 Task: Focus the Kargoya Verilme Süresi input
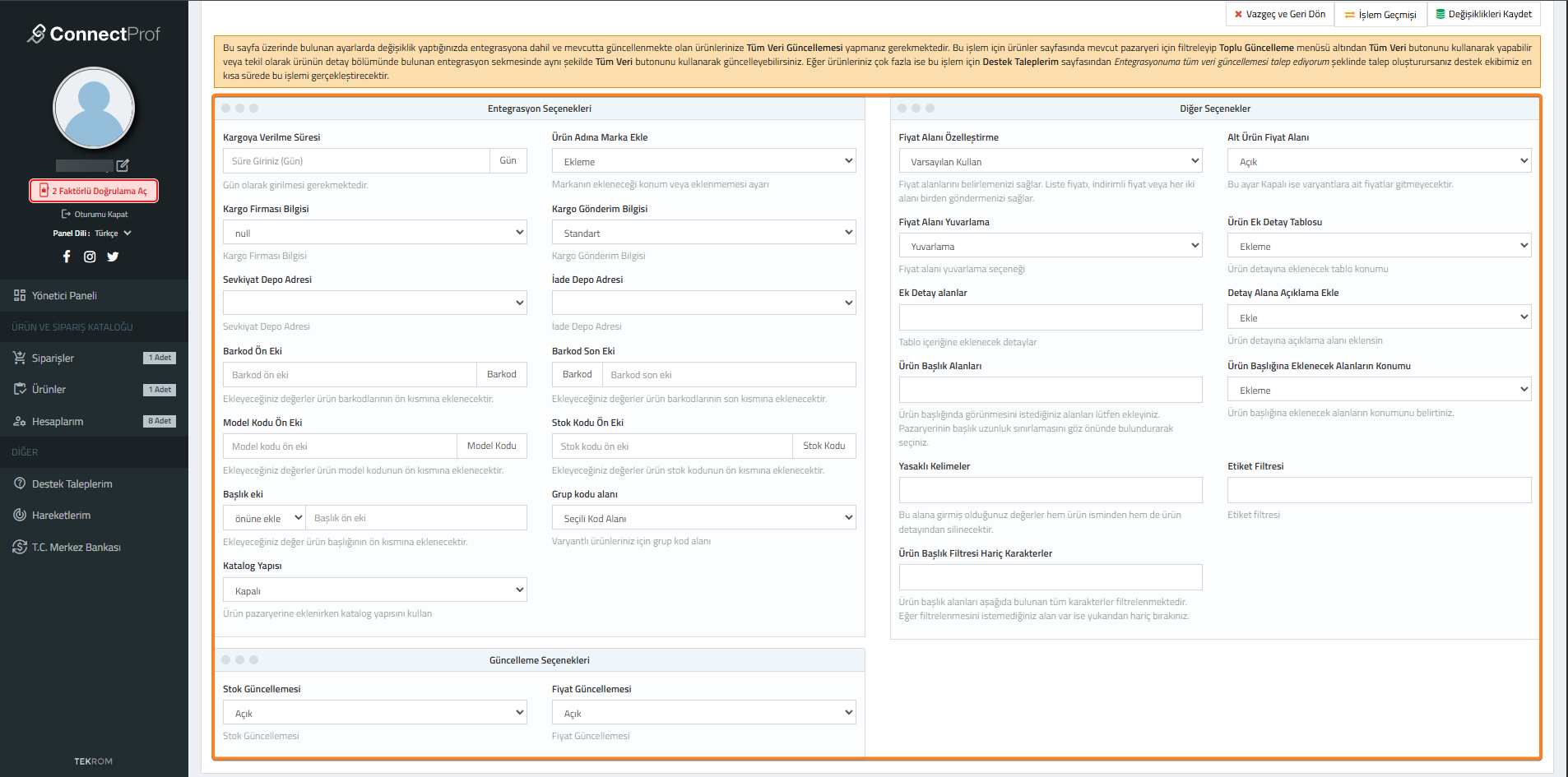tap(356, 161)
